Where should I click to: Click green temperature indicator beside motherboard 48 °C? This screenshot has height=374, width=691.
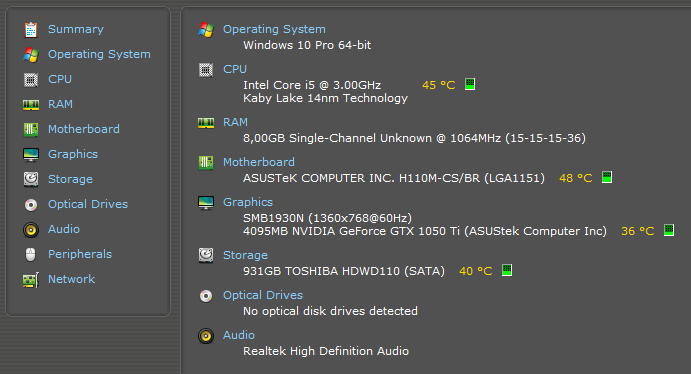[x=607, y=177]
